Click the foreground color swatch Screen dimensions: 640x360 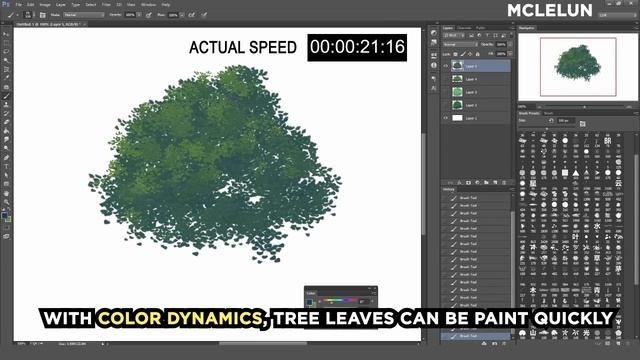(4, 215)
